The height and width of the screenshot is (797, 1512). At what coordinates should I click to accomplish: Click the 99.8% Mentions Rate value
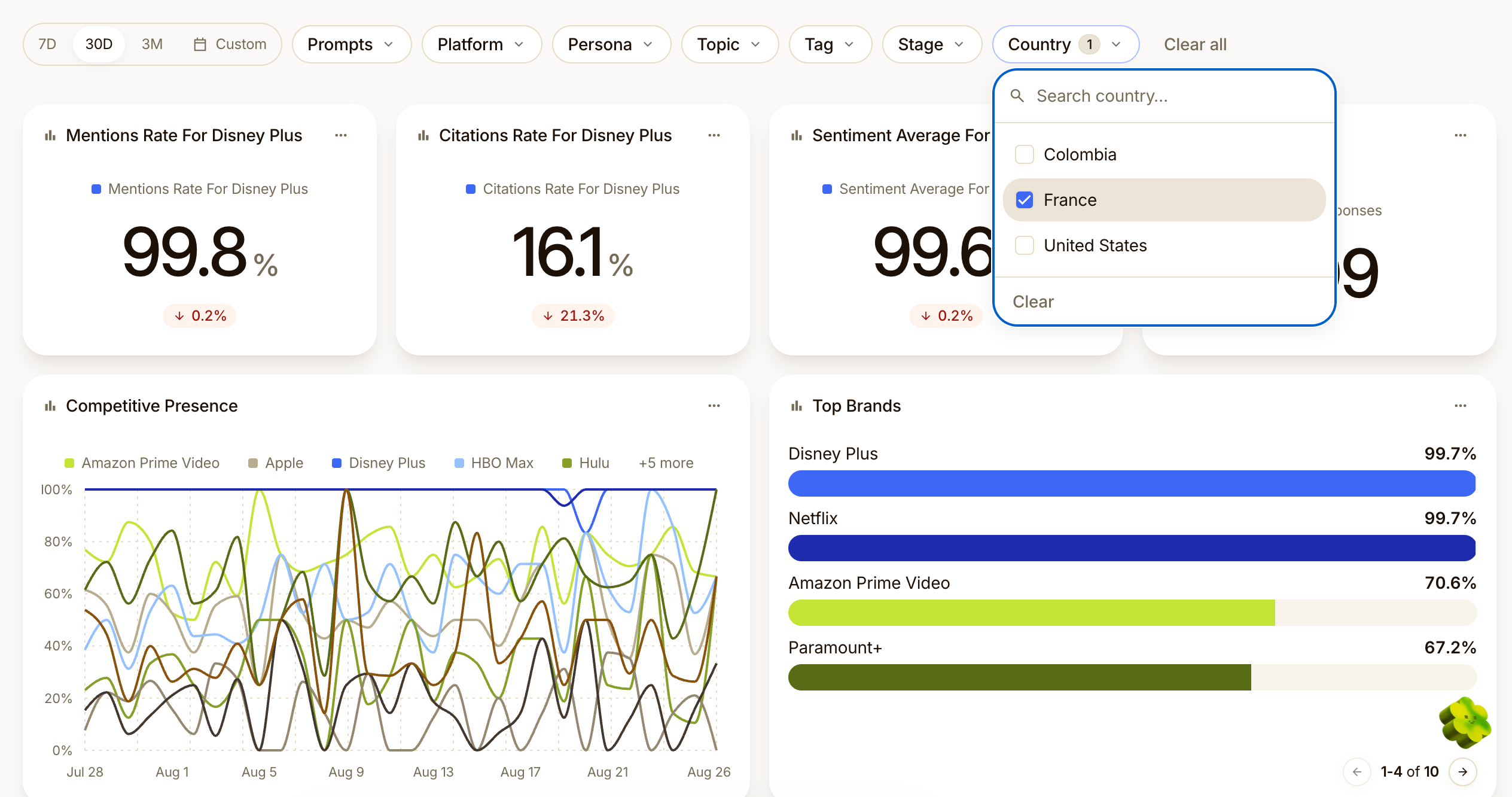pos(200,252)
